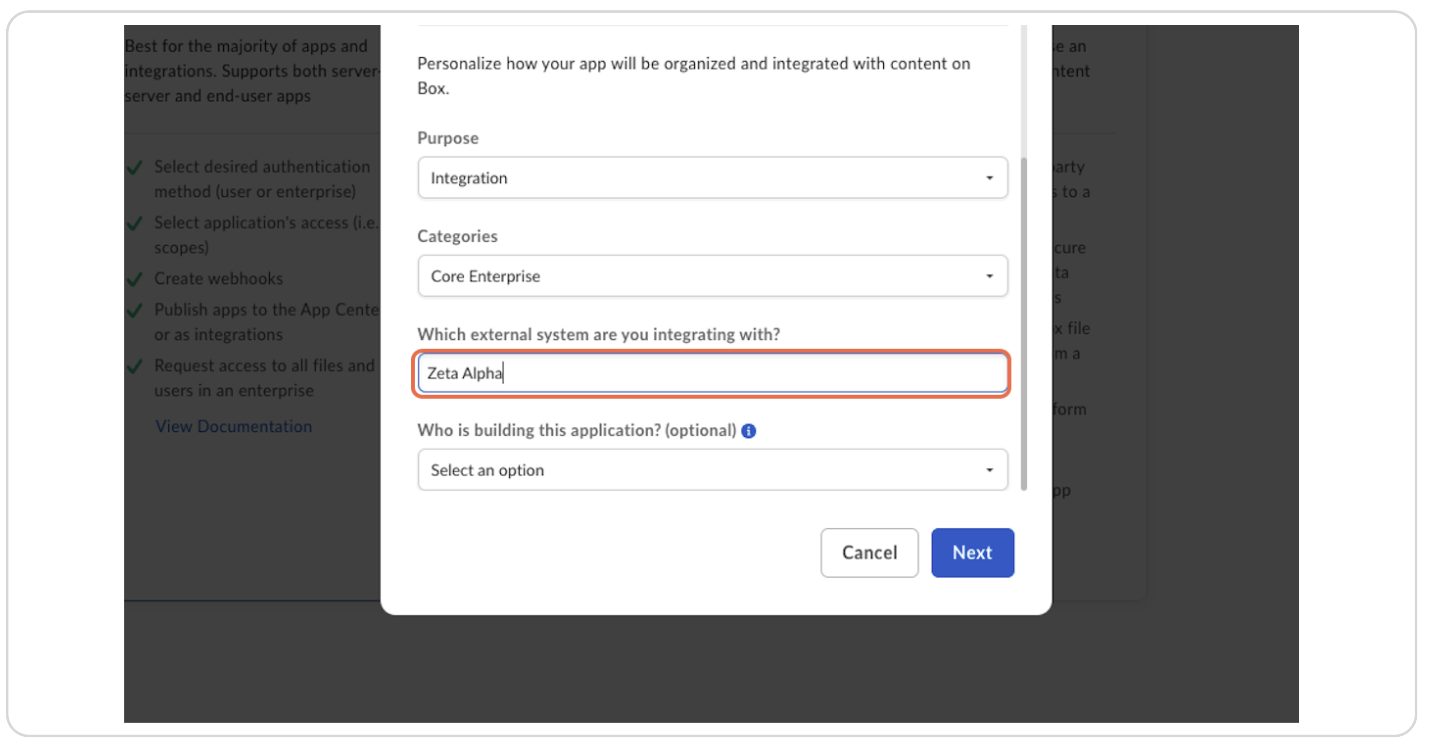
Task: Click the Purpose field label
Action: coord(448,138)
